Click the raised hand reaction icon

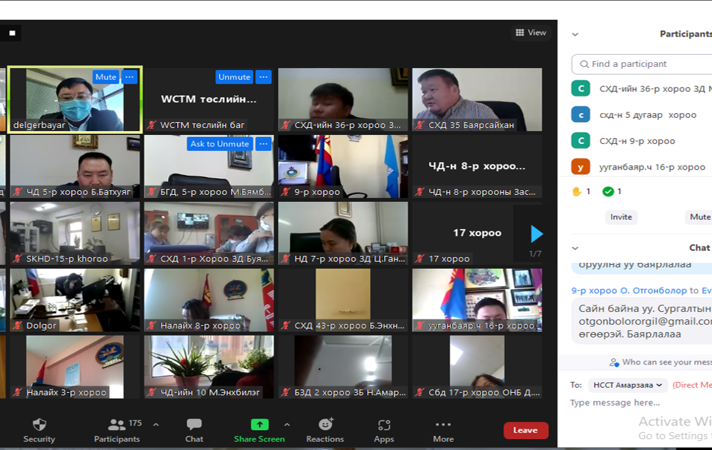pos(577,191)
